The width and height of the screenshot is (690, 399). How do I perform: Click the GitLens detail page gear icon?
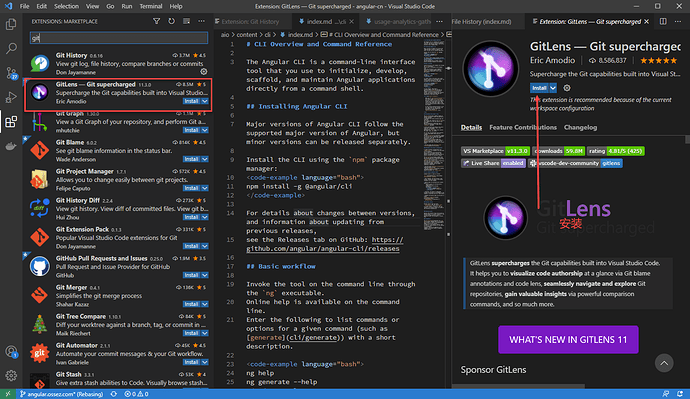pyautogui.click(x=567, y=88)
